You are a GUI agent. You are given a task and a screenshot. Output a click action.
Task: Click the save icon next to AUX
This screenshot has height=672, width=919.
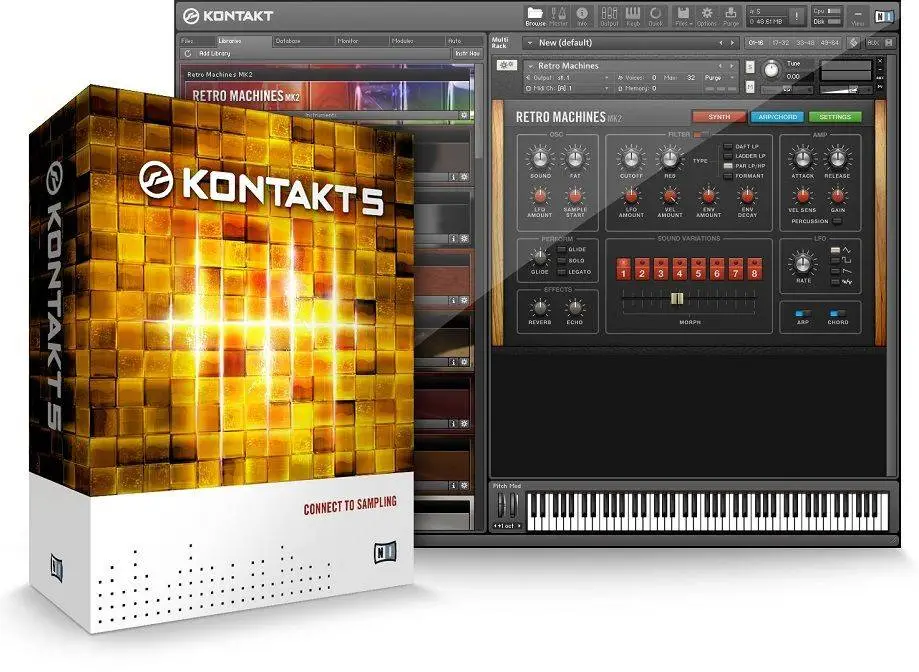tap(889, 43)
